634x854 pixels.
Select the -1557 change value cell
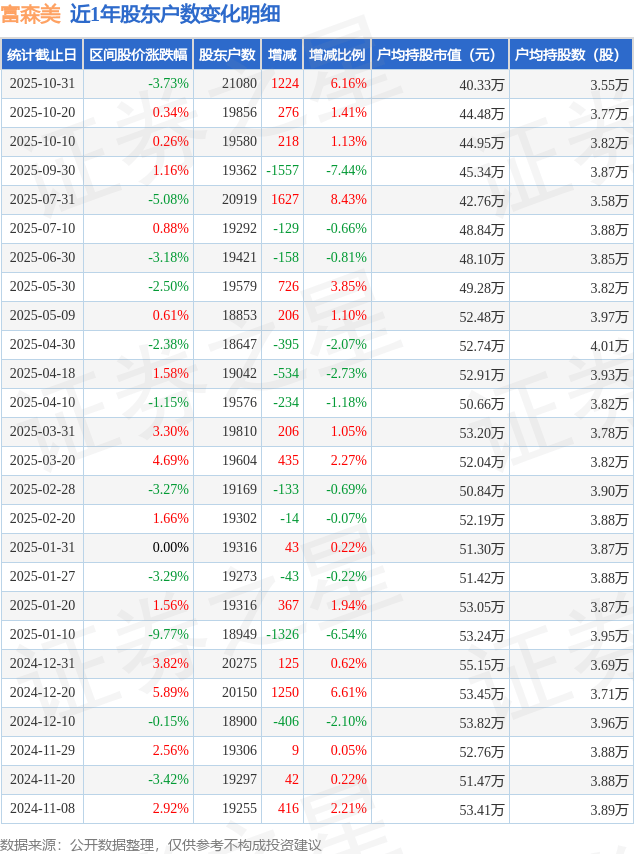click(283, 171)
